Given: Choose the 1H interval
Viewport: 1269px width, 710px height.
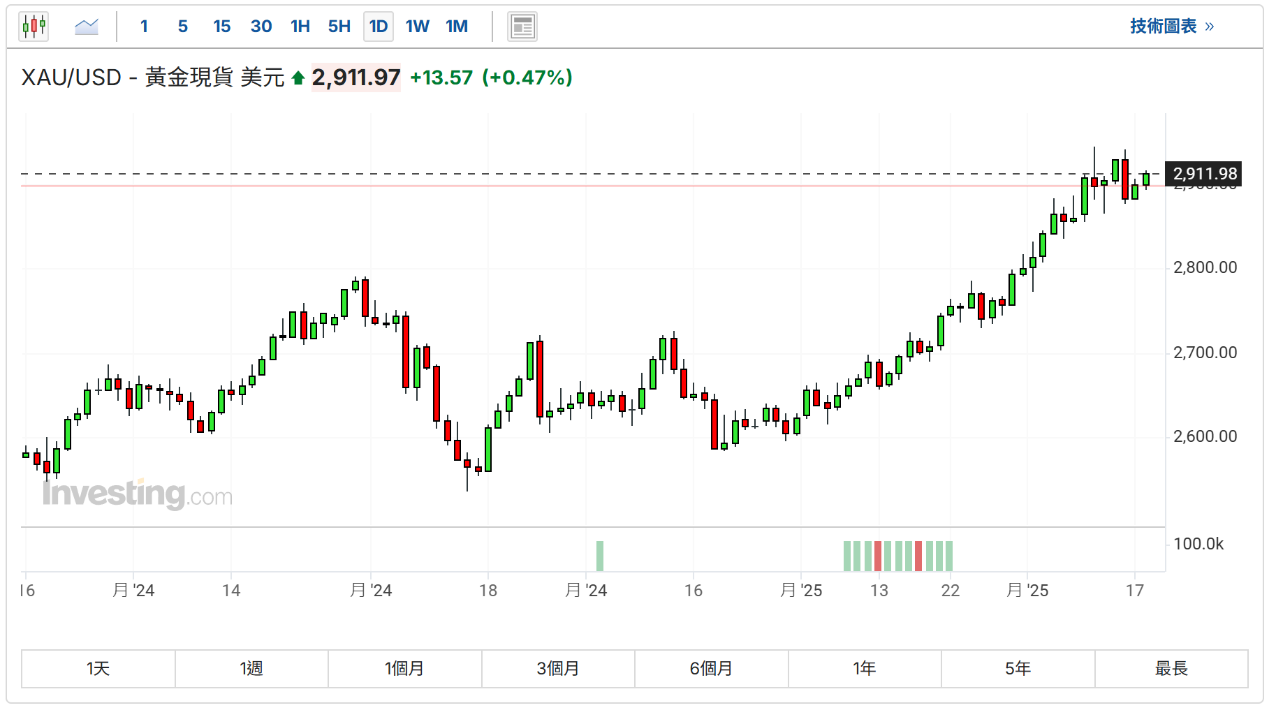Looking at the screenshot, I should click(300, 26).
